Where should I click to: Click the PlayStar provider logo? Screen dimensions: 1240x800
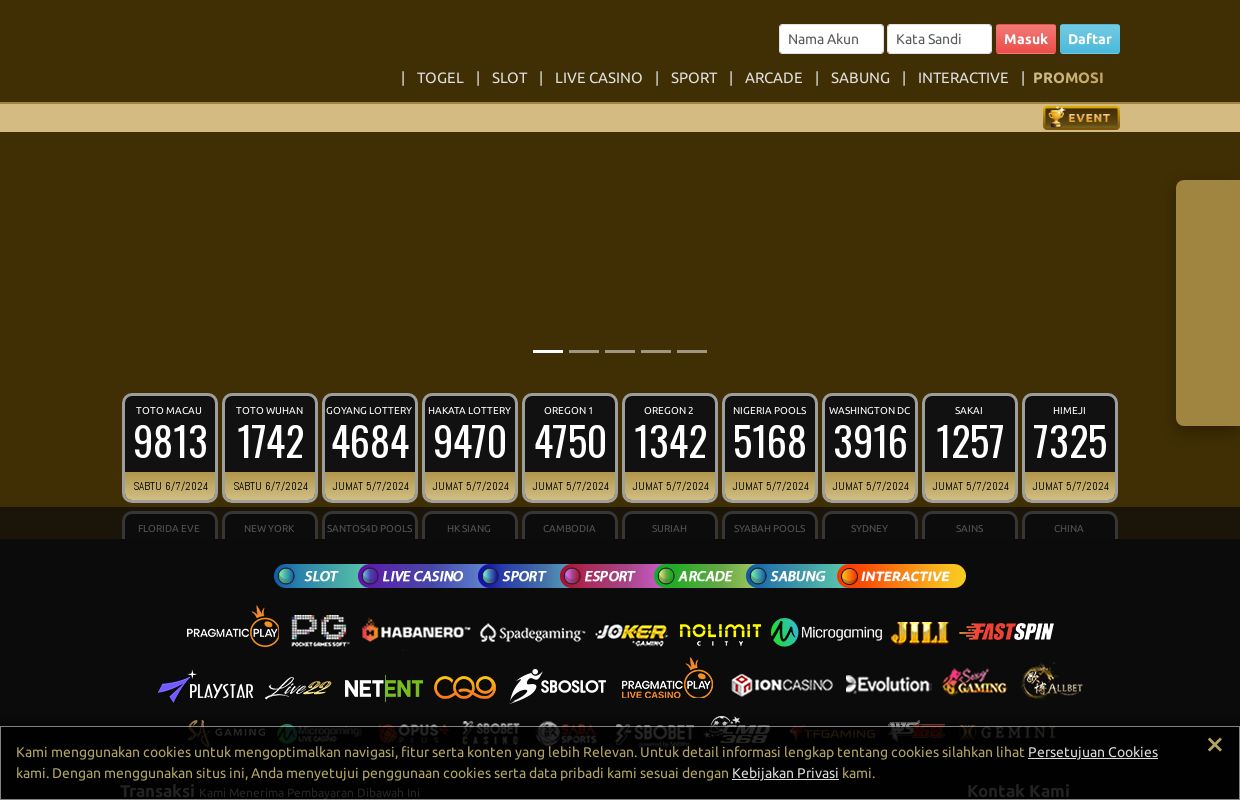pos(206,687)
